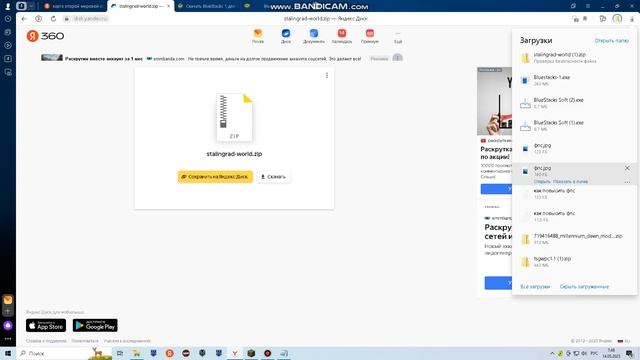Click the plus icon in left sidebar
Screen dimensions: 640x360
tap(8, 311)
